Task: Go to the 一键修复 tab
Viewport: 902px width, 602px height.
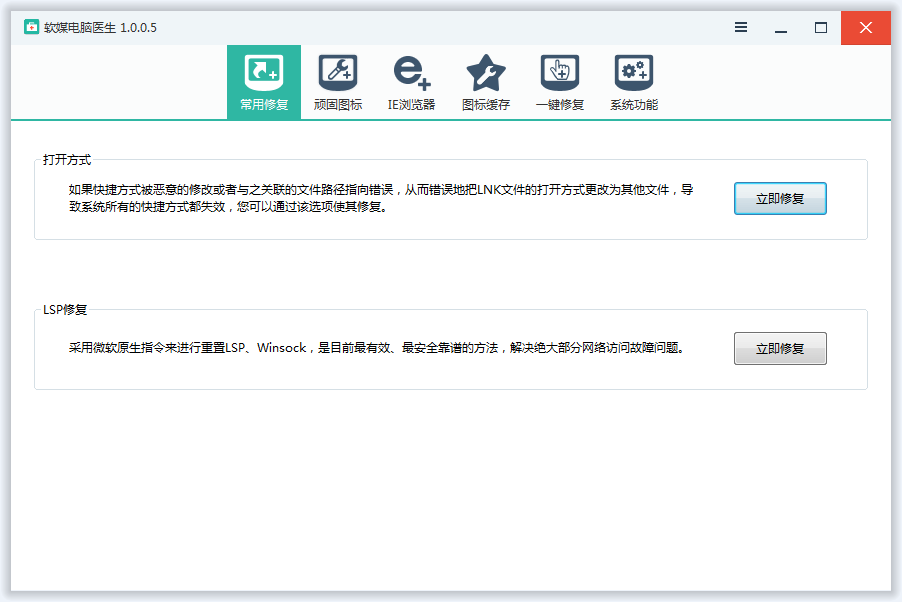Action: pos(560,82)
